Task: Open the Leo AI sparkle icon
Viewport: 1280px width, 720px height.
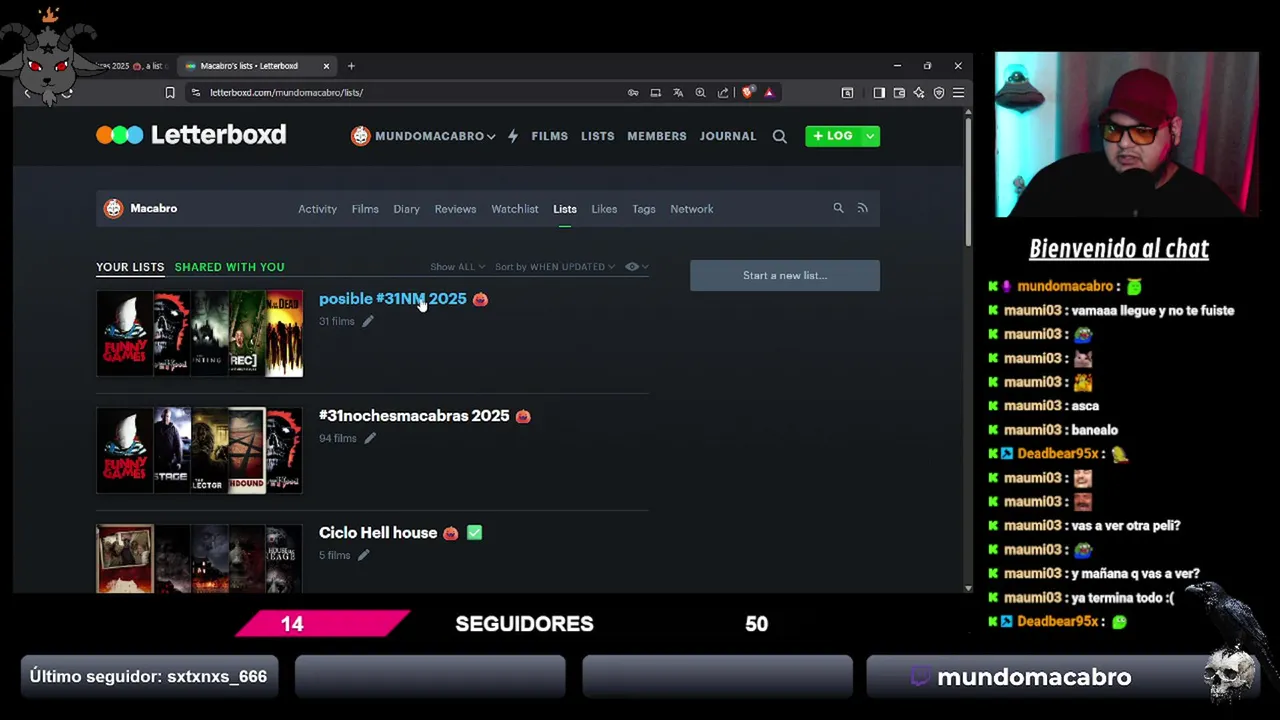Action: pos(919,92)
